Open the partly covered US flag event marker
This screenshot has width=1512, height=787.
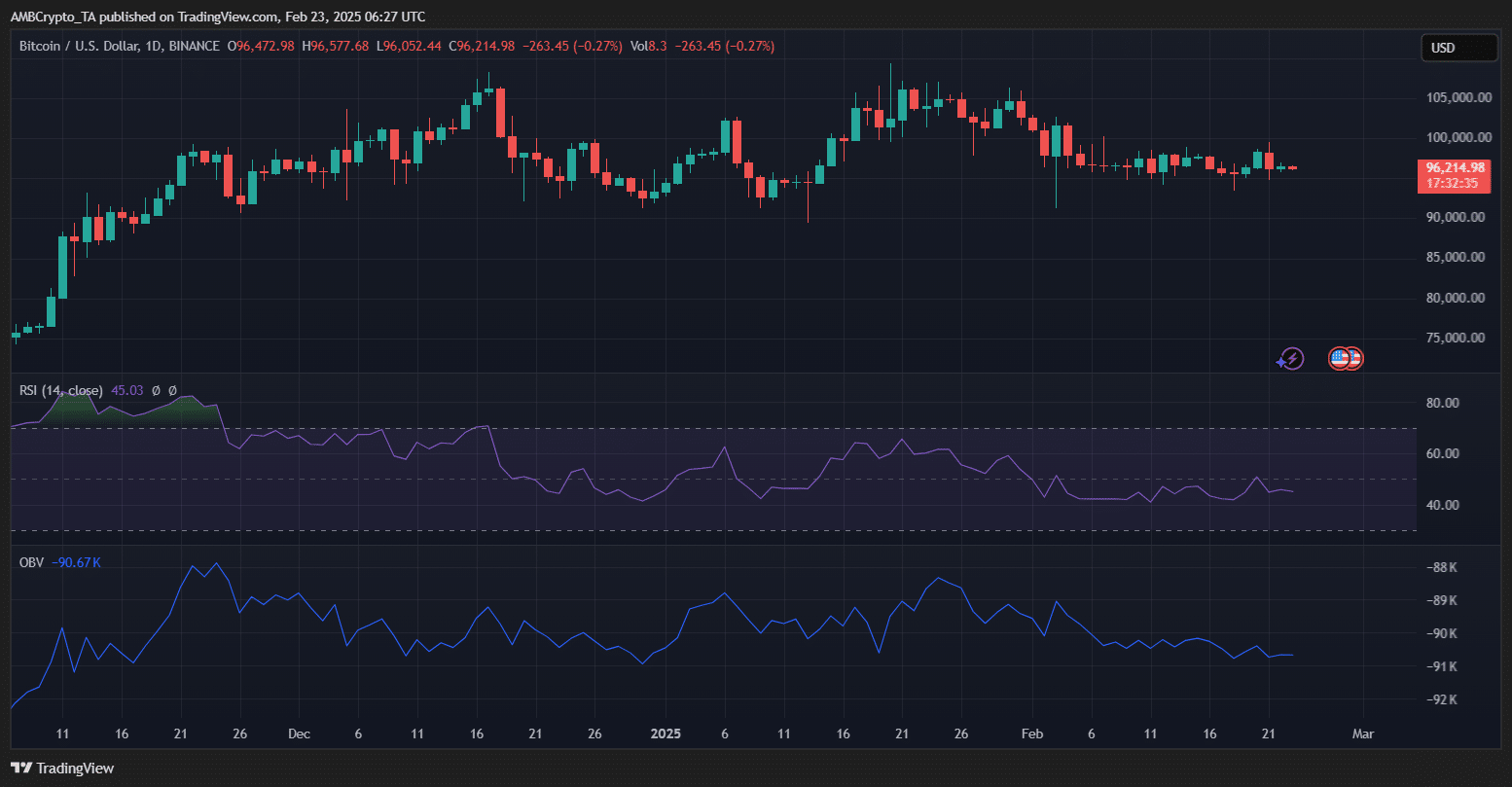click(1355, 359)
